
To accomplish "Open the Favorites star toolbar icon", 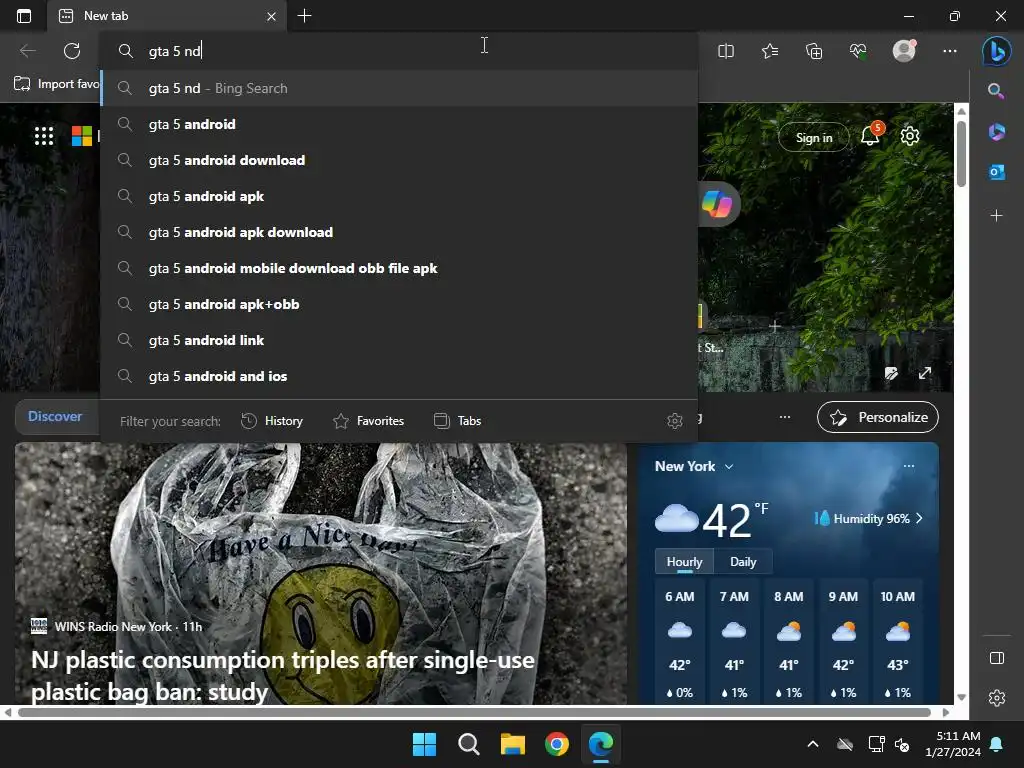I will tap(770, 51).
